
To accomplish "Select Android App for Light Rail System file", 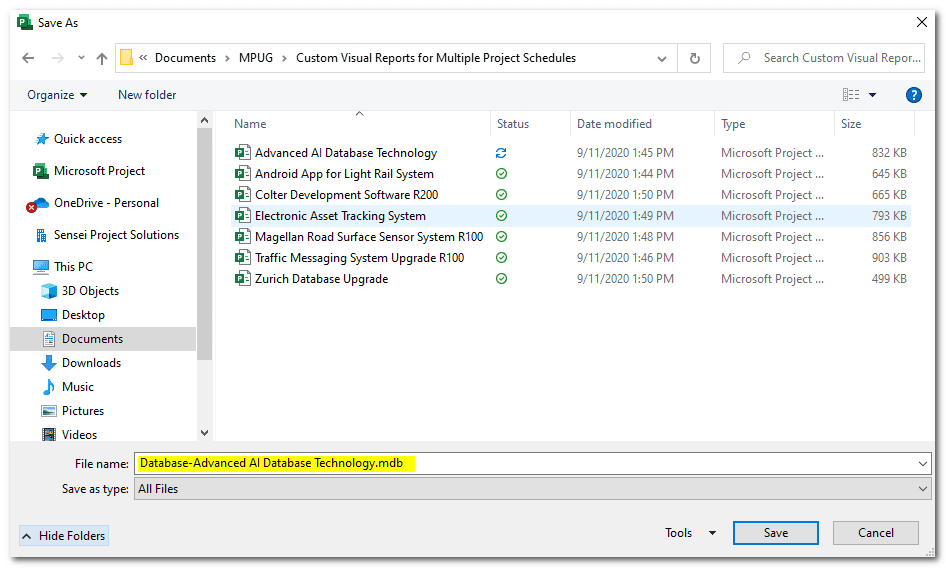I will [x=344, y=174].
